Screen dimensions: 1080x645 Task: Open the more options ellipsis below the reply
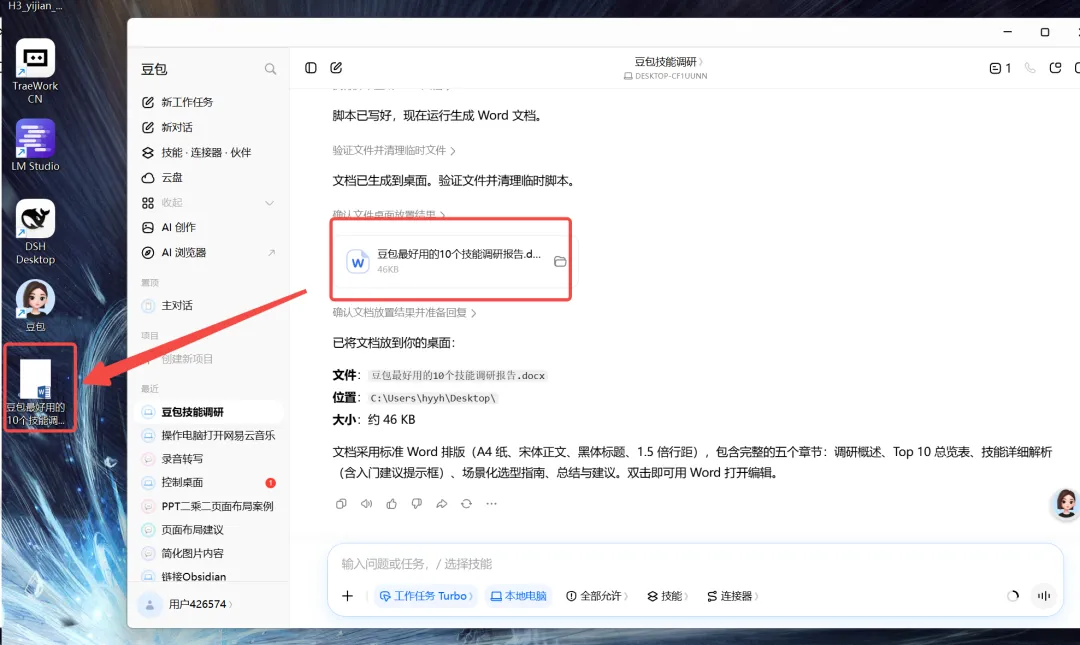491,504
